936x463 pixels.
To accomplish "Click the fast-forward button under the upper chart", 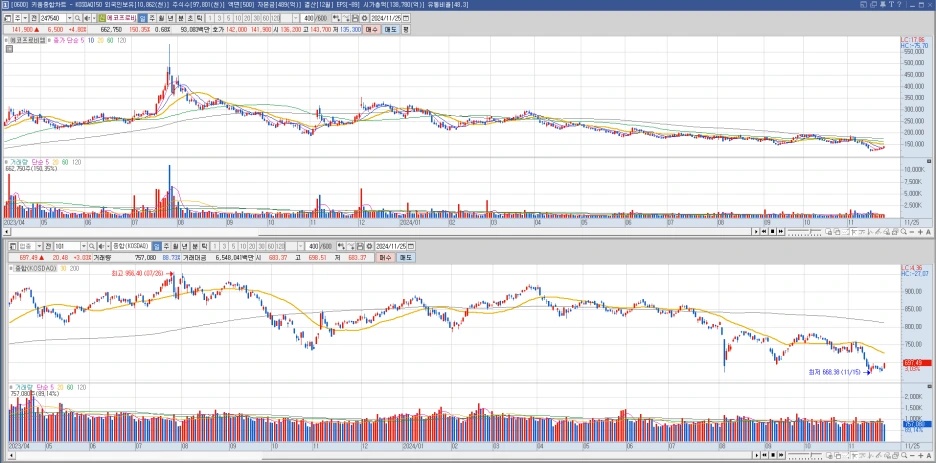I will 781,232.
